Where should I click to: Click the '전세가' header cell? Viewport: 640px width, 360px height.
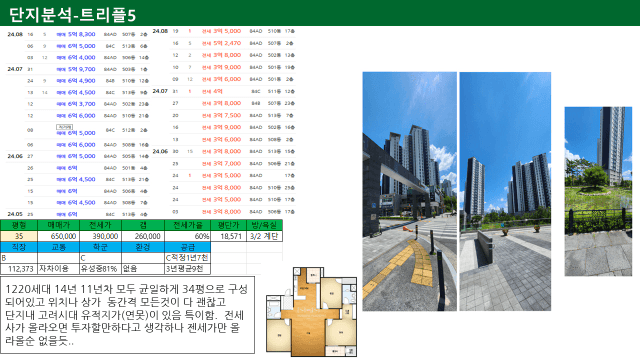click(x=100, y=225)
